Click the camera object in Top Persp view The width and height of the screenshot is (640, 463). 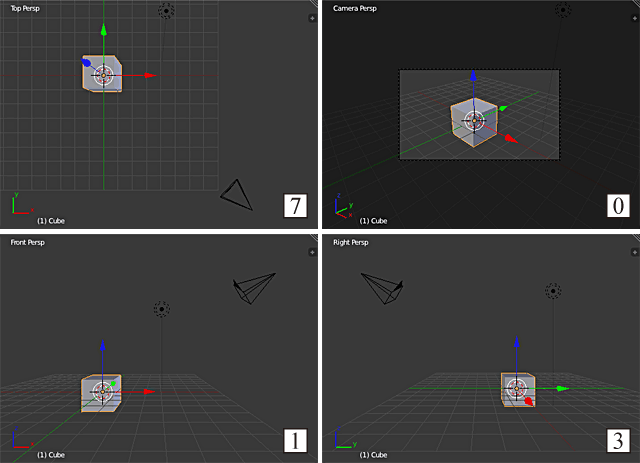(235, 194)
